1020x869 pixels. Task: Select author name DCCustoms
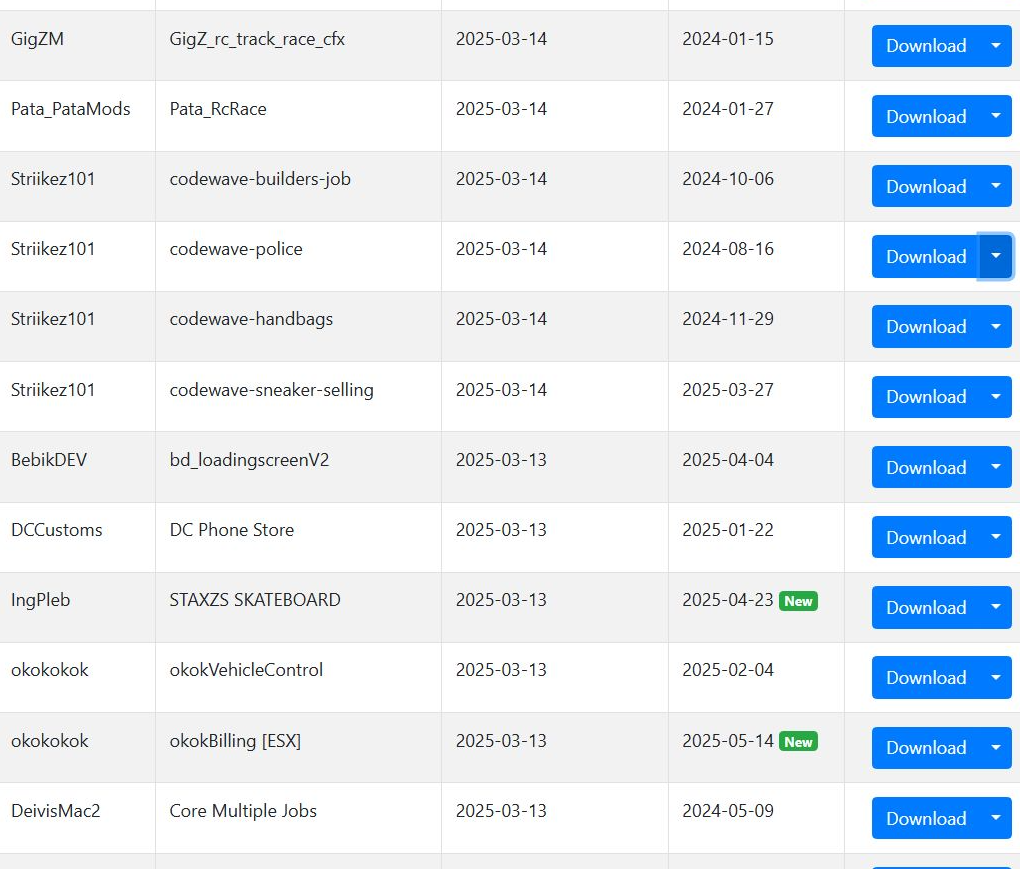57,530
